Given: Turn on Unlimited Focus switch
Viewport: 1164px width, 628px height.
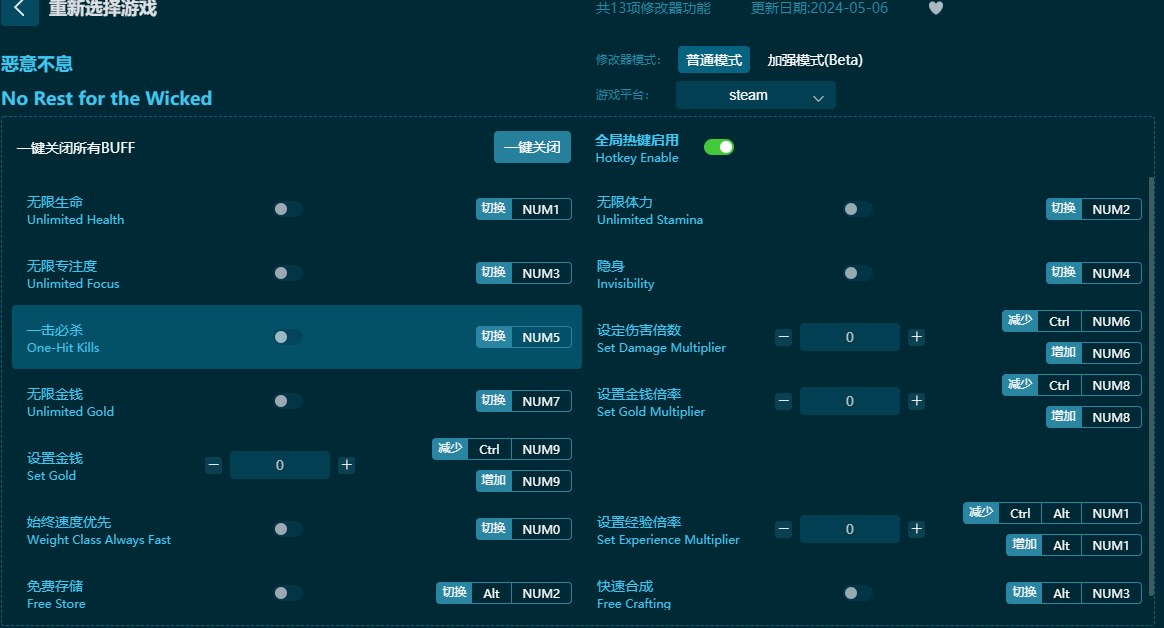Looking at the screenshot, I should click(287, 273).
